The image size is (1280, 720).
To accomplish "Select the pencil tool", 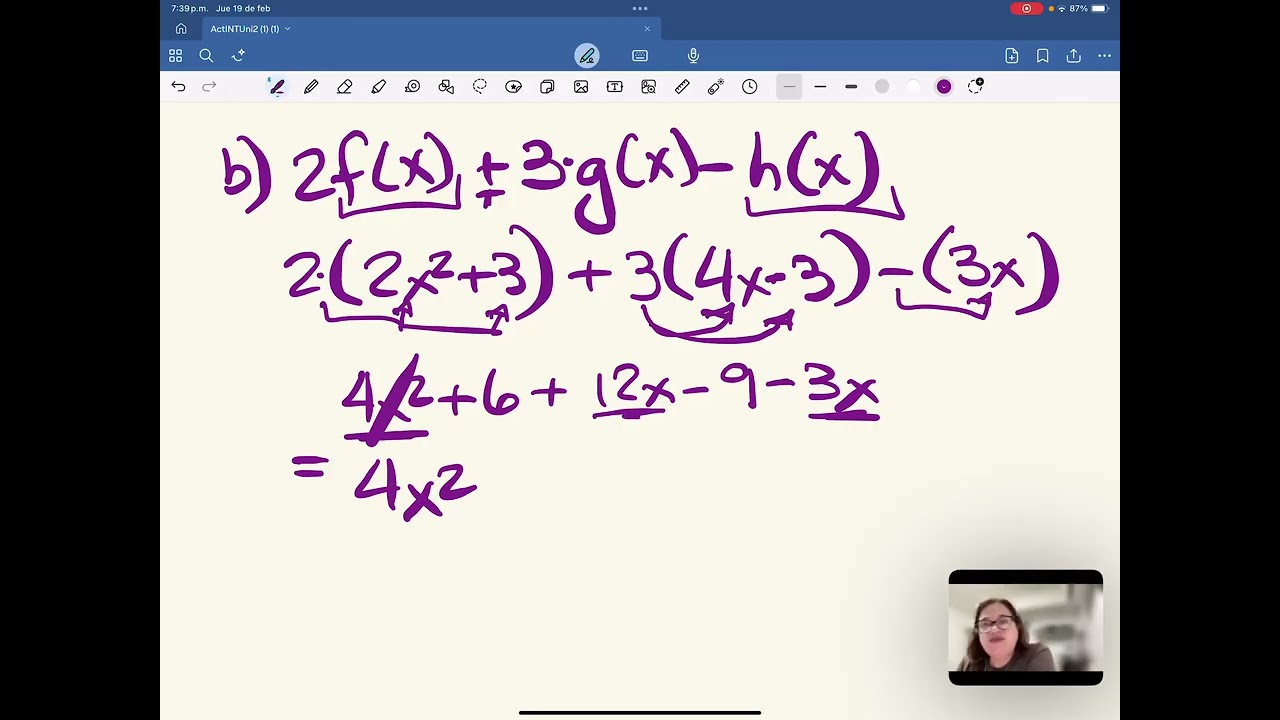I will (x=311, y=87).
